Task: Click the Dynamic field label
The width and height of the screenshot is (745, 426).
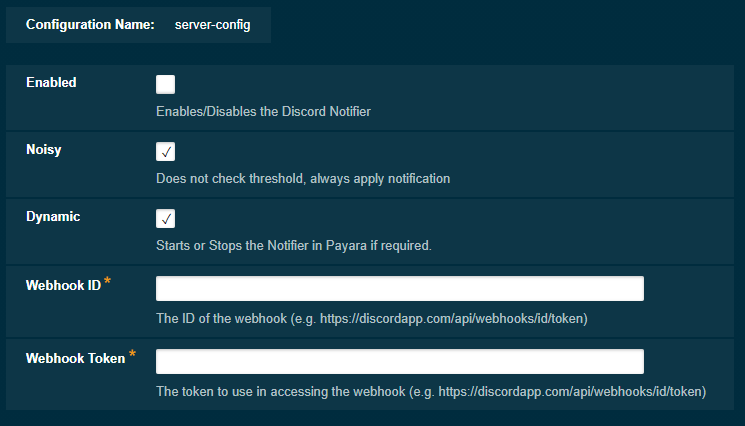Action: (53, 216)
